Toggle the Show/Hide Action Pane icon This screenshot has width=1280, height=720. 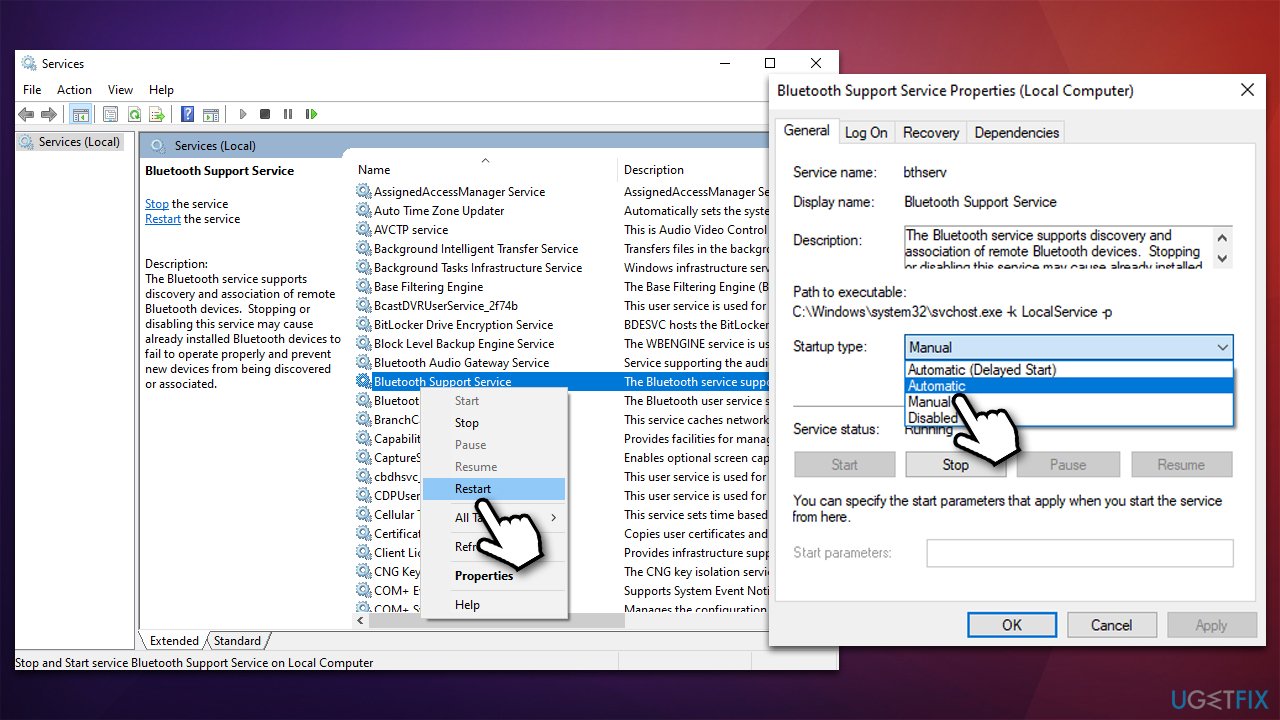click(x=210, y=115)
